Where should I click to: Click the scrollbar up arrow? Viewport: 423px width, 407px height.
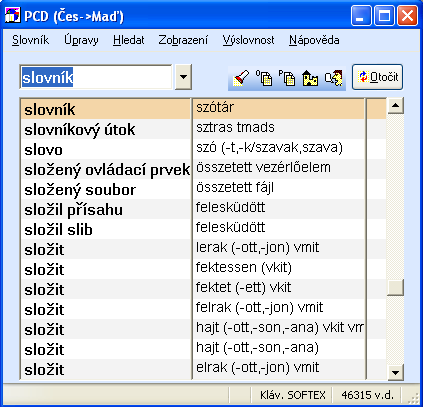[x=395, y=106]
